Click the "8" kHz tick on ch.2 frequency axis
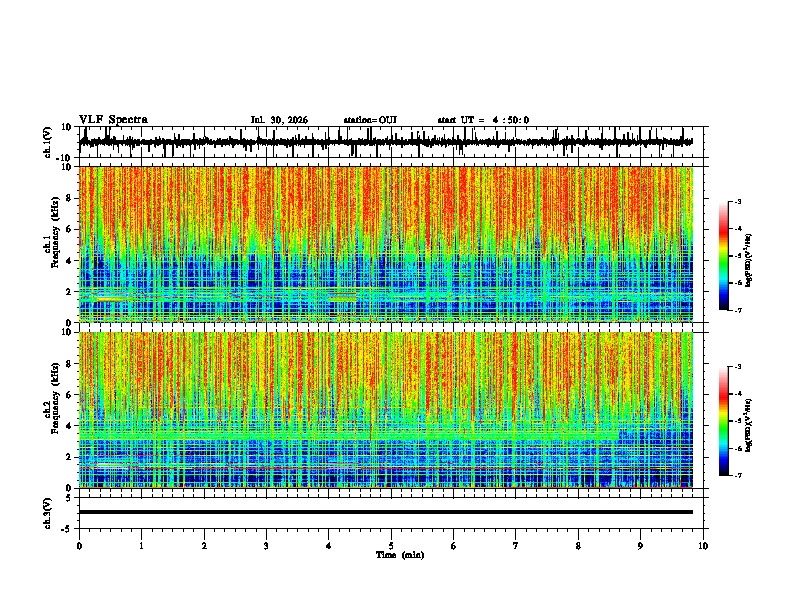792x612 pixels. [x=69, y=364]
